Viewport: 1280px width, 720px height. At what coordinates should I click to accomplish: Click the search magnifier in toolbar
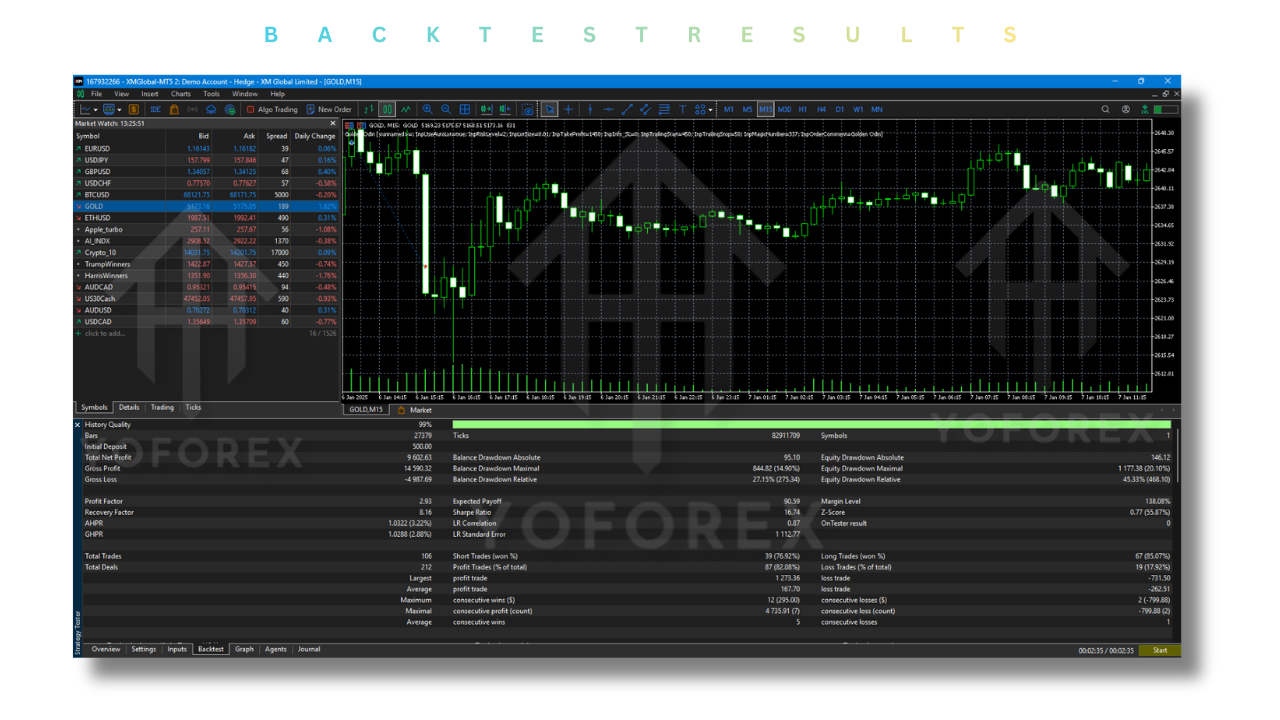(x=1106, y=109)
